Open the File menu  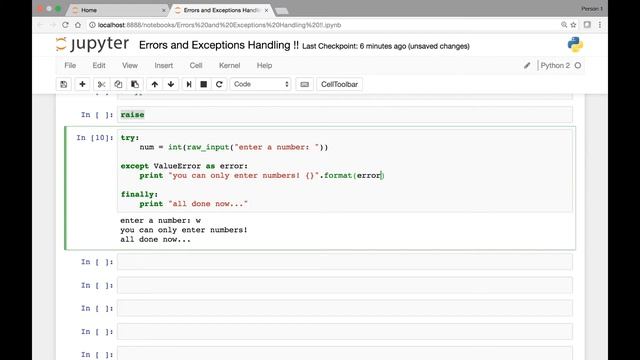pyautogui.click(x=70, y=65)
